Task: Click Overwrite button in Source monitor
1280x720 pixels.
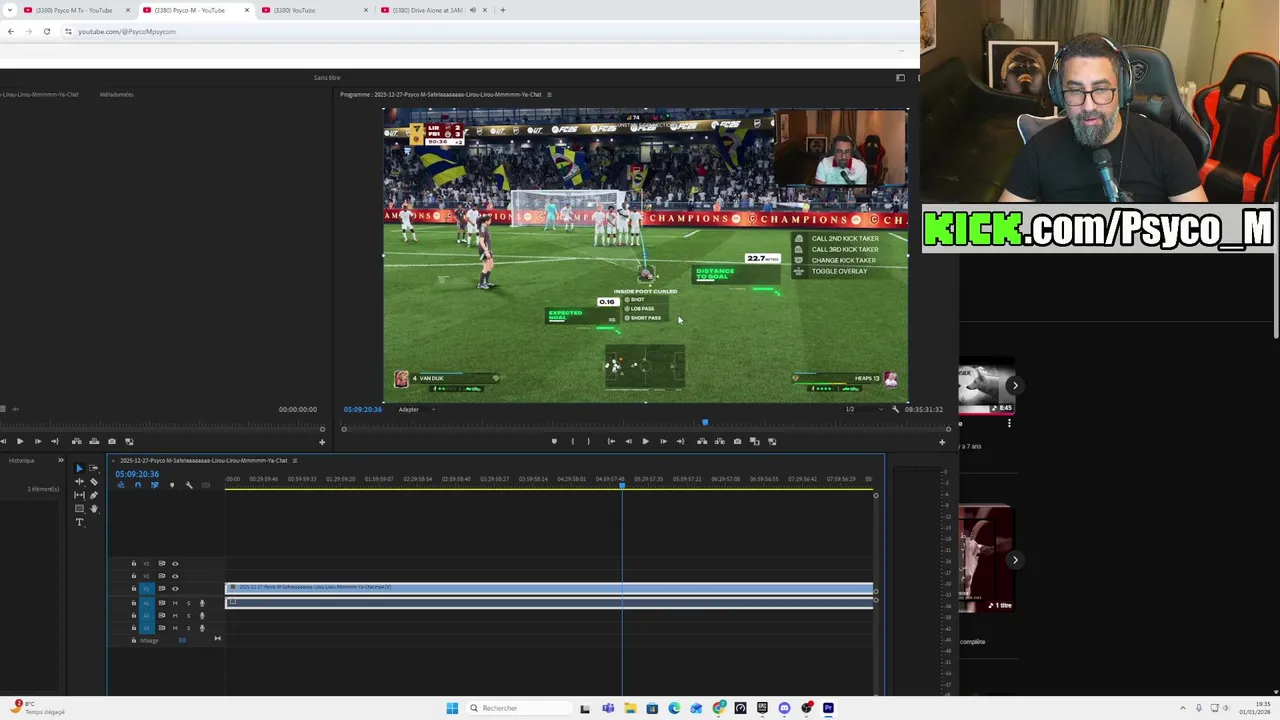Action: (94, 441)
